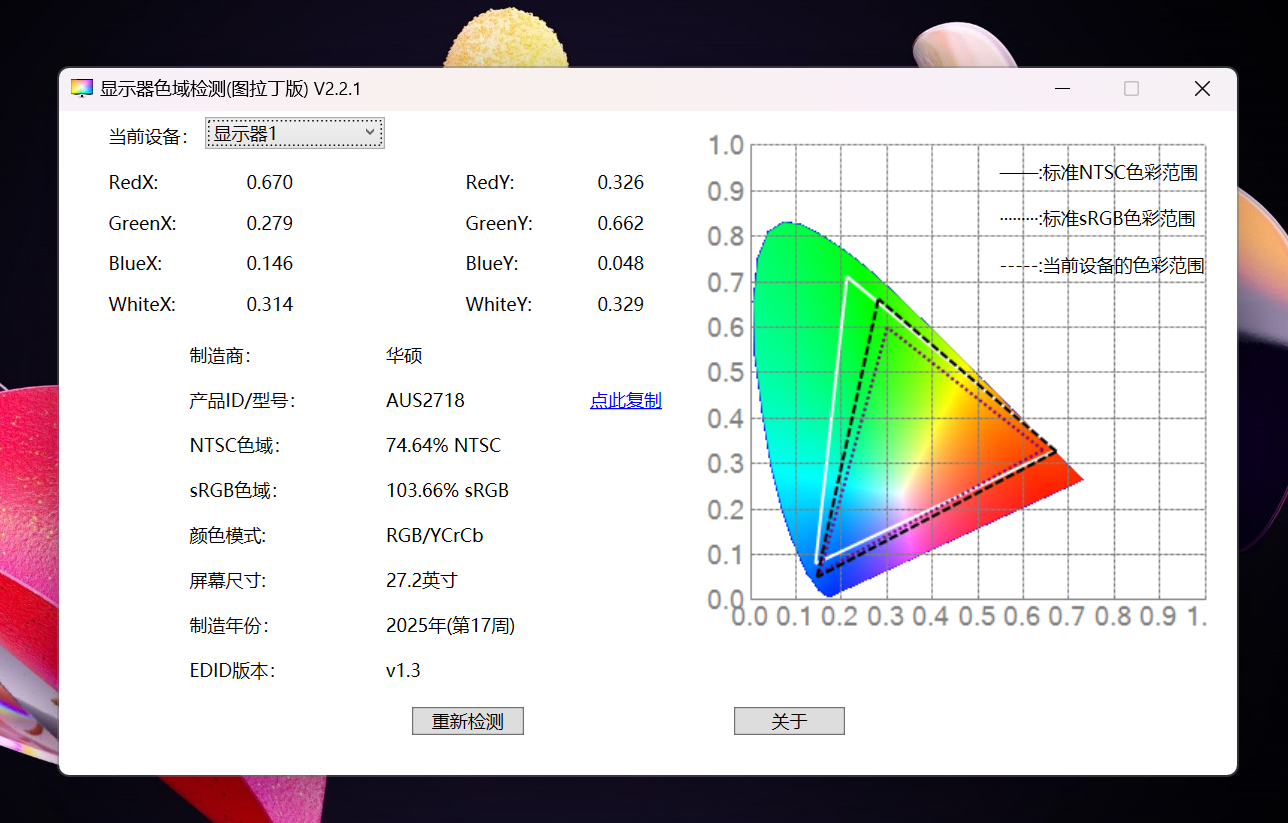Viewport: 1288px width, 823px height.
Task: Click the 制造商 label
Action: point(219,356)
